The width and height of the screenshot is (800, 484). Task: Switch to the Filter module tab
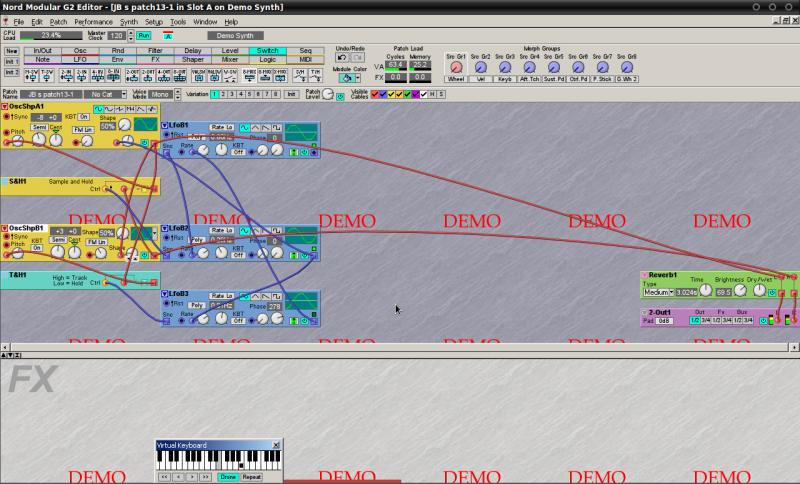point(155,50)
